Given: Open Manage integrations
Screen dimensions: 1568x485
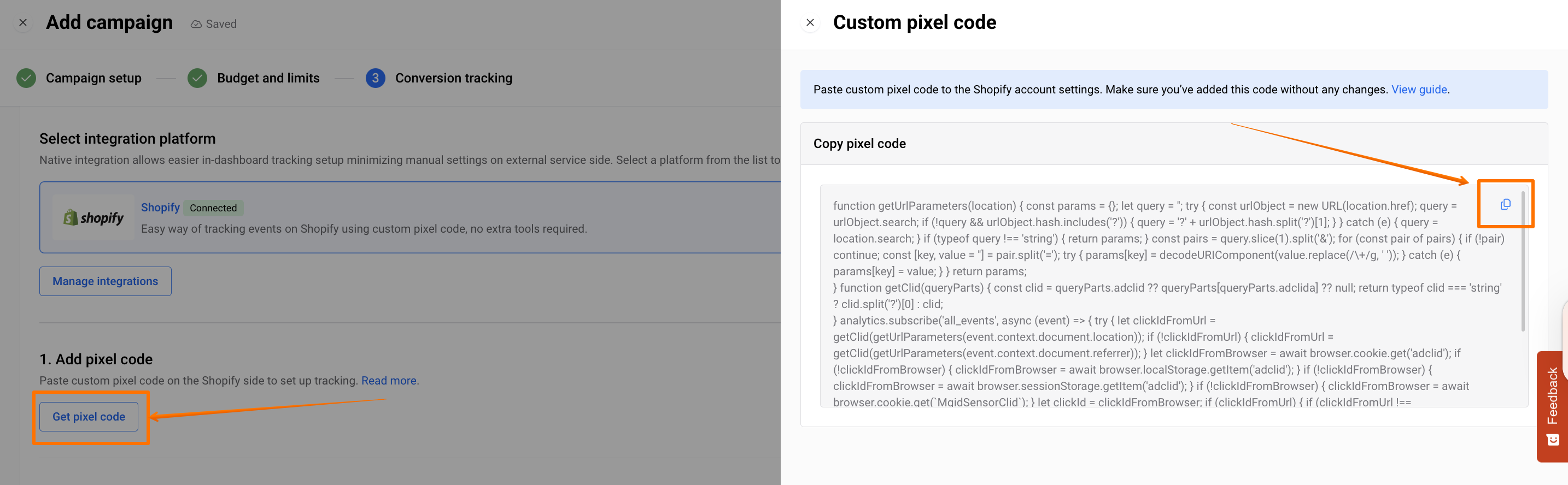Looking at the screenshot, I should [x=106, y=281].
